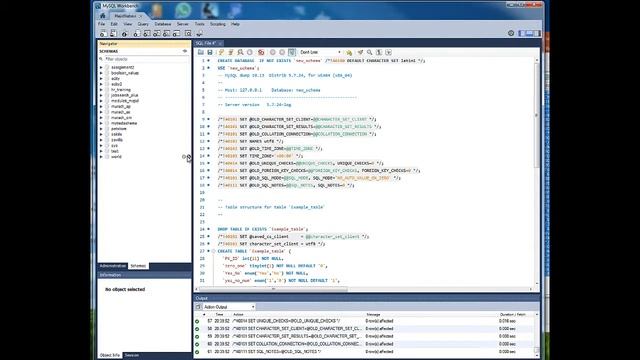Switch to the Session tab

coord(131,355)
